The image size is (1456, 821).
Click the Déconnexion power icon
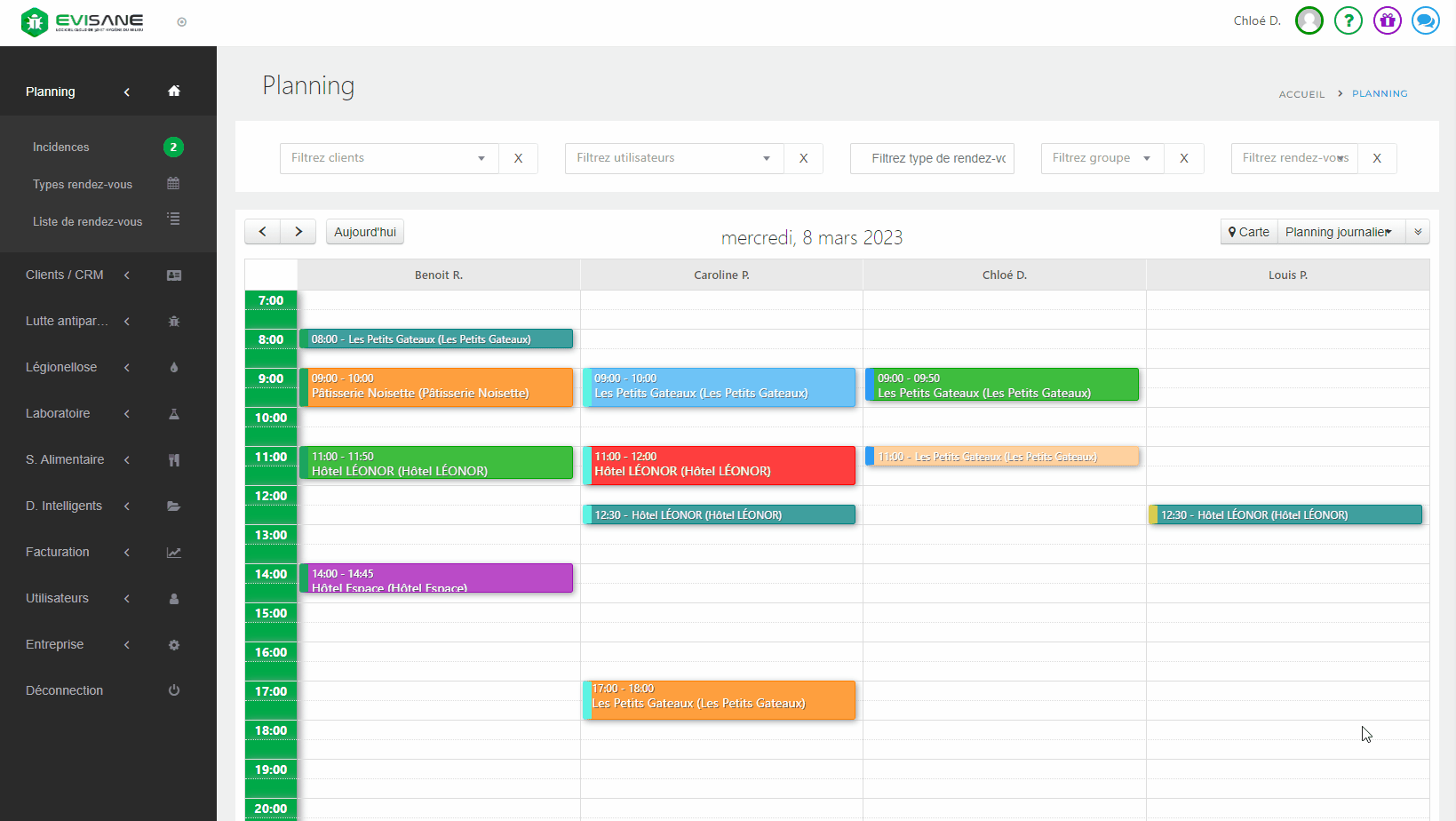tap(174, 690)
